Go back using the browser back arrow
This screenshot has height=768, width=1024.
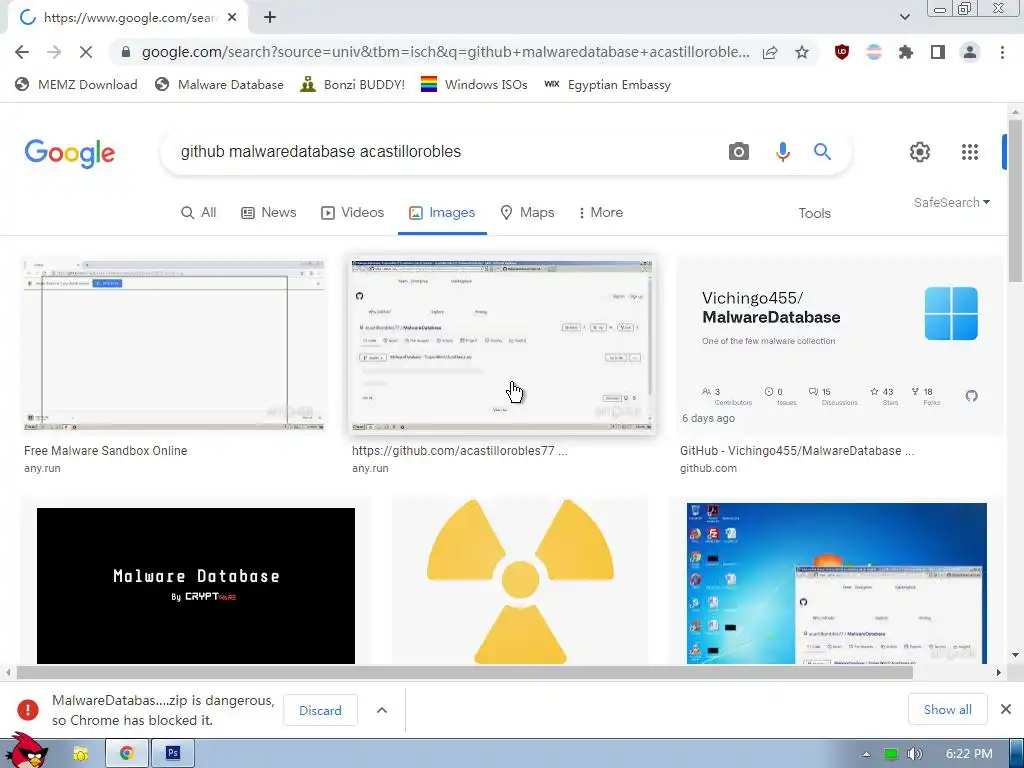[x=22, y=52]
